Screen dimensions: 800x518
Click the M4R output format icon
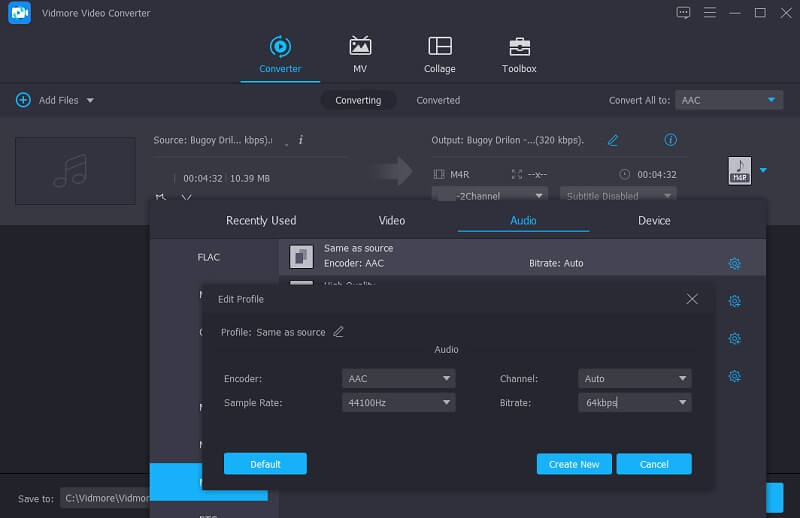pos(739,170)
